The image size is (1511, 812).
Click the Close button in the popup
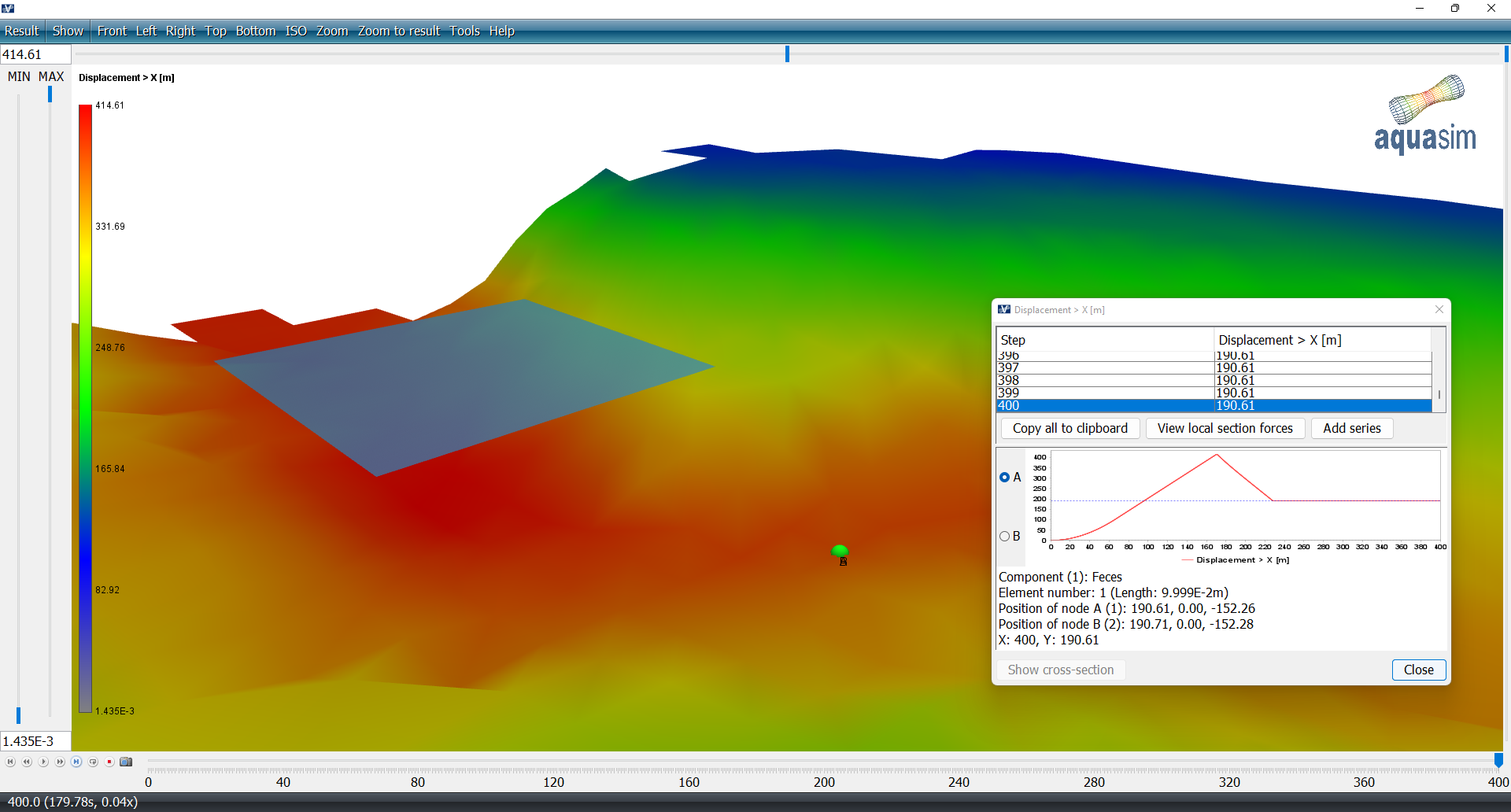click(x=1419, y=670)
